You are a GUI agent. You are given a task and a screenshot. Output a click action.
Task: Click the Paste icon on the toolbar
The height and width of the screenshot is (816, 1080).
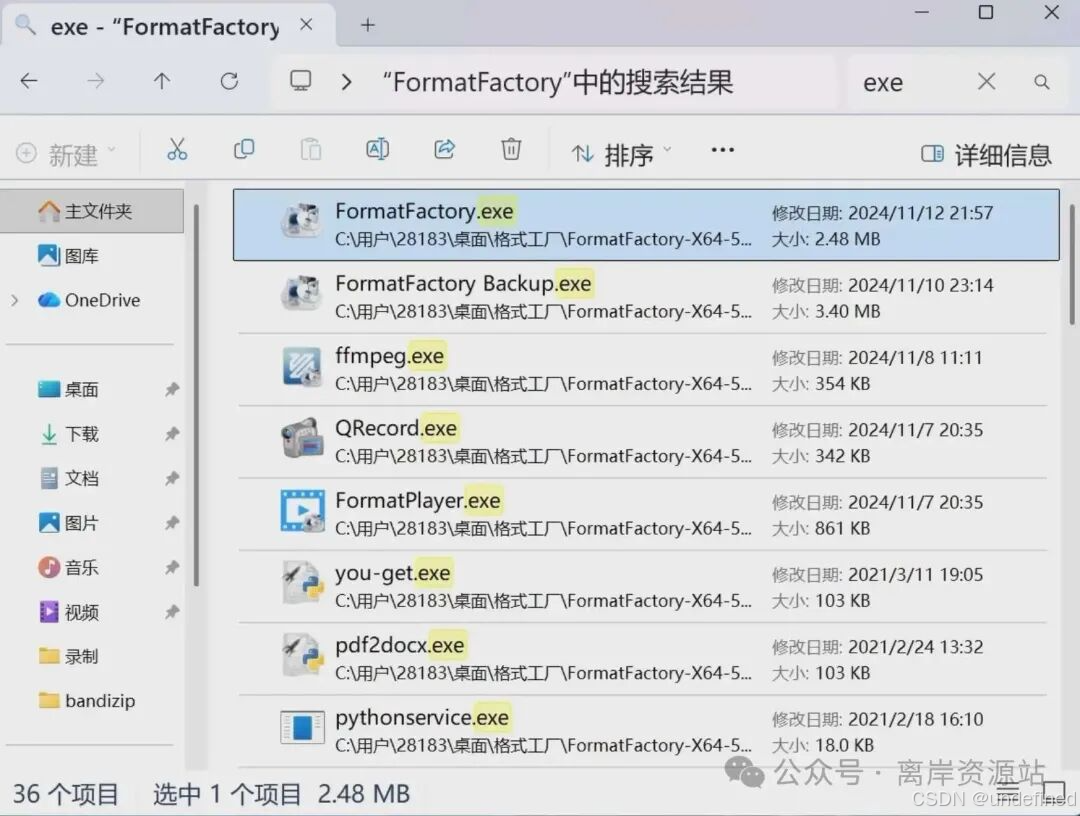(310, 148)
